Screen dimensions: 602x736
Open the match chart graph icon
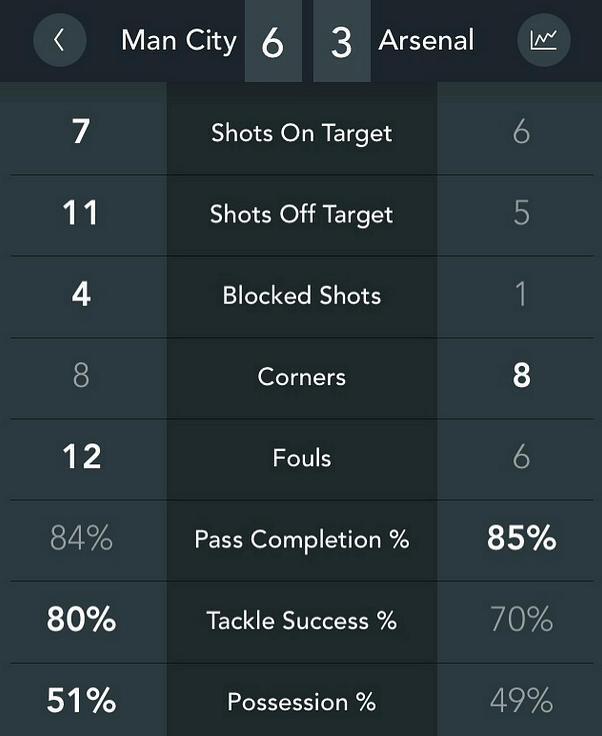tap(544, 40)
